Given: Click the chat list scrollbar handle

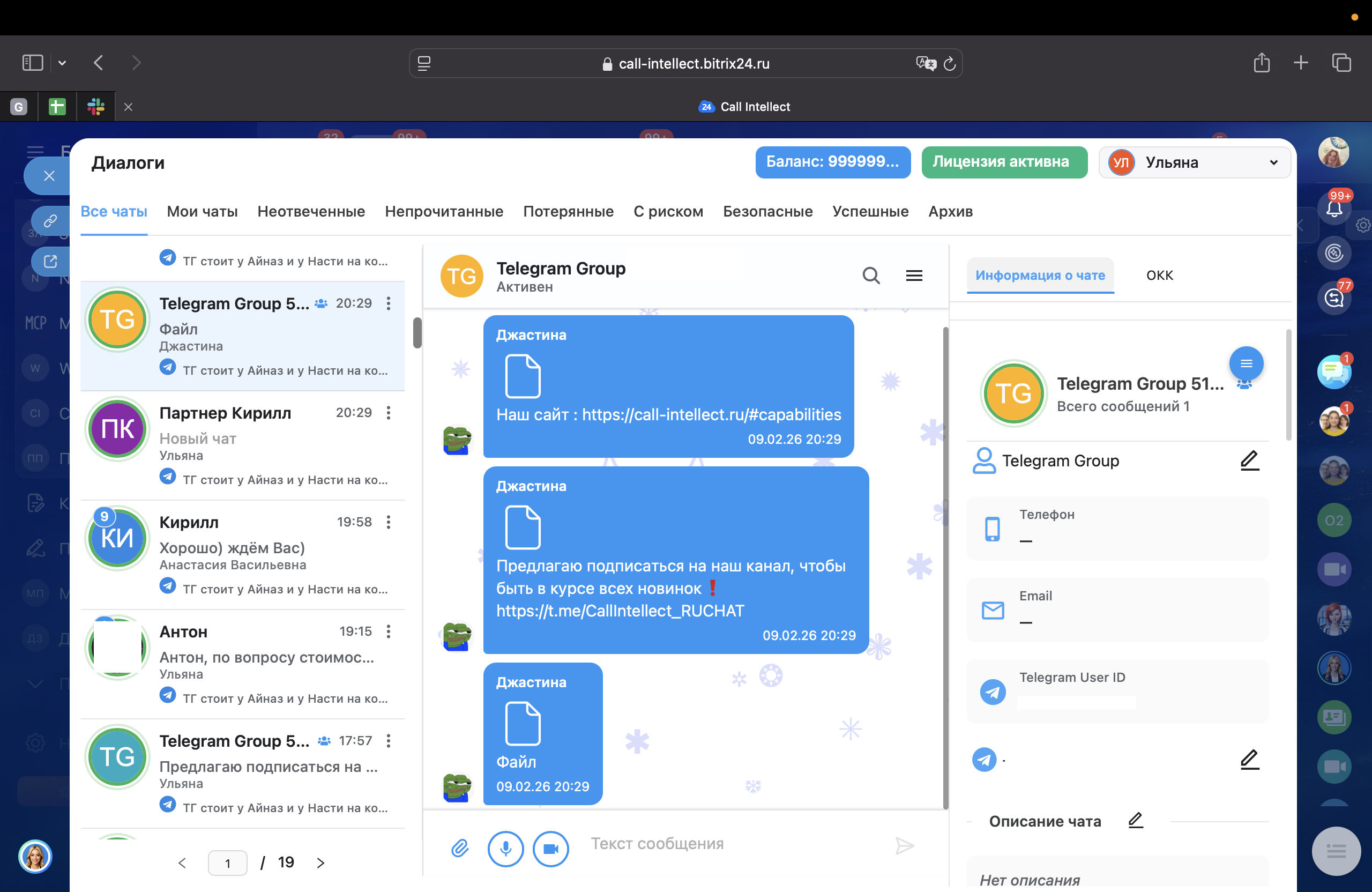Looking at the screenshot, I should tap(417, 332).
